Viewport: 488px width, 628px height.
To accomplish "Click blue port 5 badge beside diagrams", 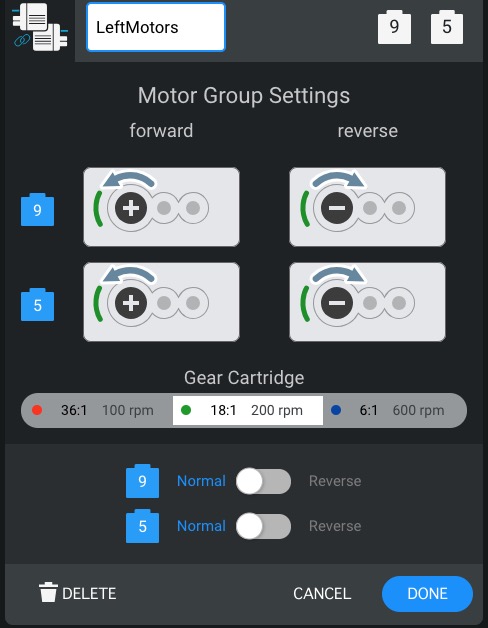I will tap(37, 305).
